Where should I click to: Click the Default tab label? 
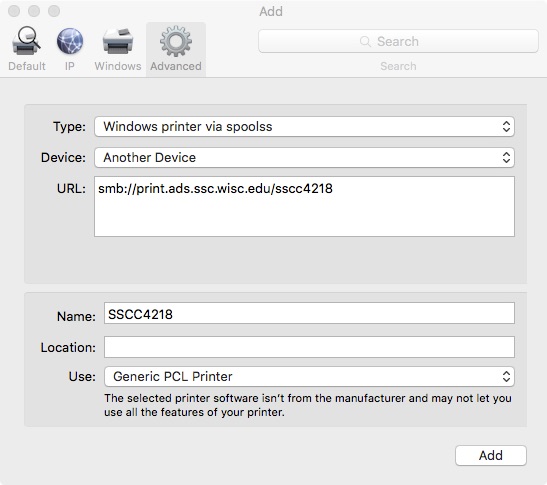27,66
